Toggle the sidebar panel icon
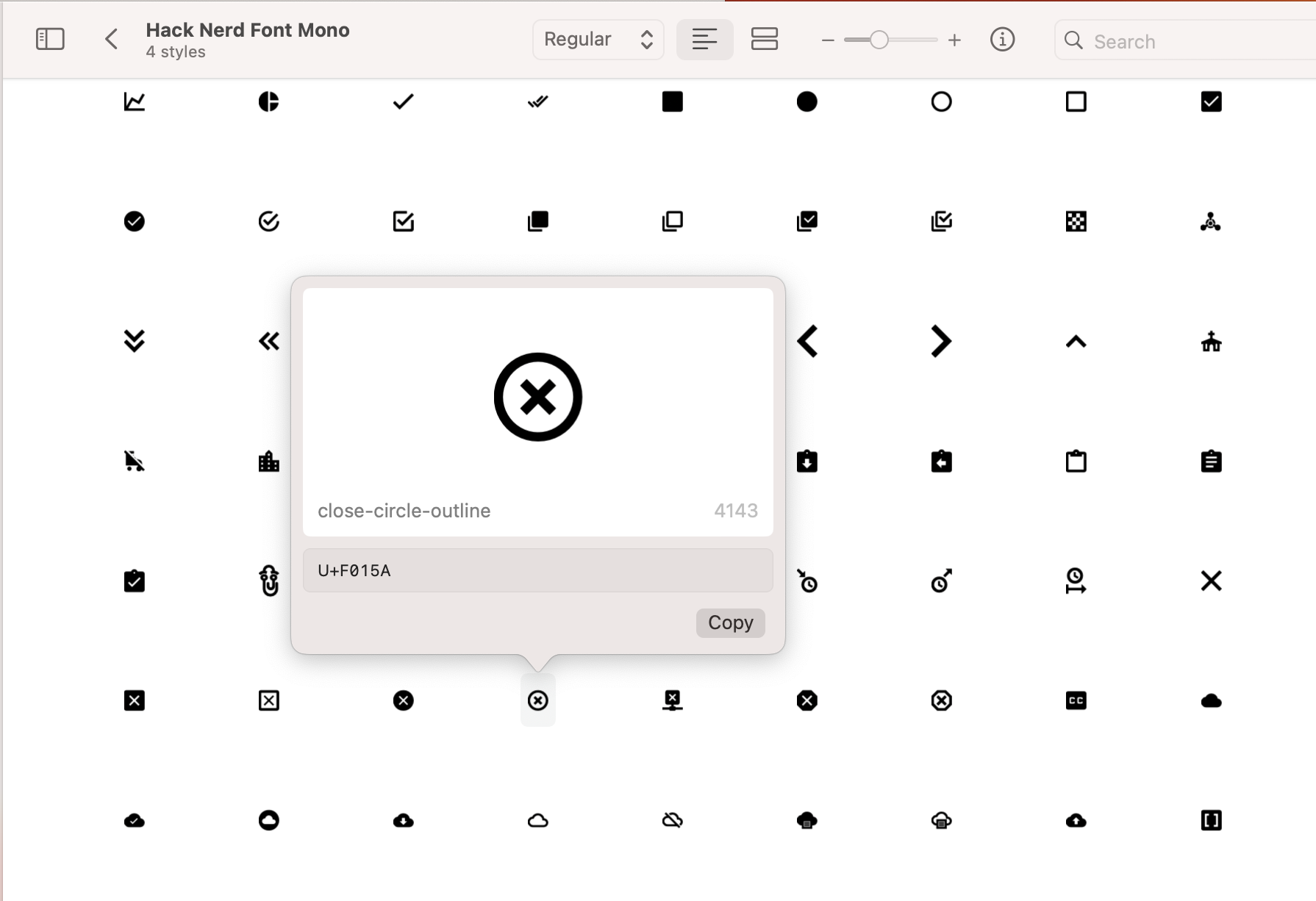Image resolution: width=1316 pixels, height=901 pixels. [x=50, y=39]
